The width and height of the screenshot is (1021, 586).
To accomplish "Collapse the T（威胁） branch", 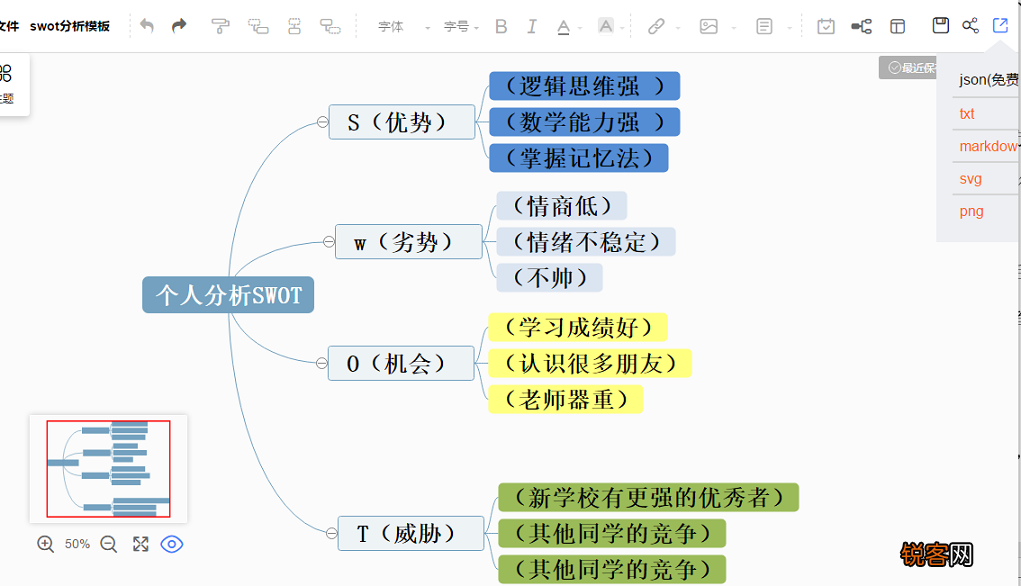I will point(331,533).
